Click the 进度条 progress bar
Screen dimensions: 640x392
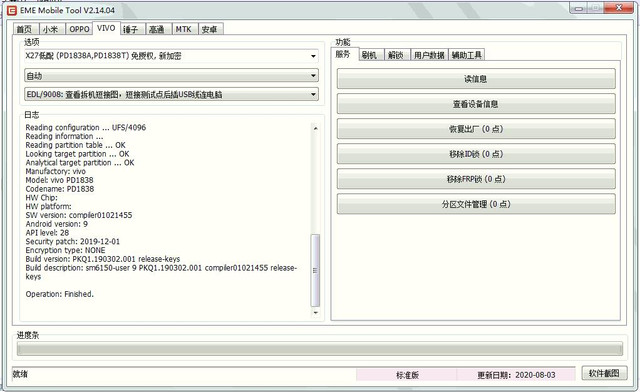pyautogui.click(x=320, y=349)
